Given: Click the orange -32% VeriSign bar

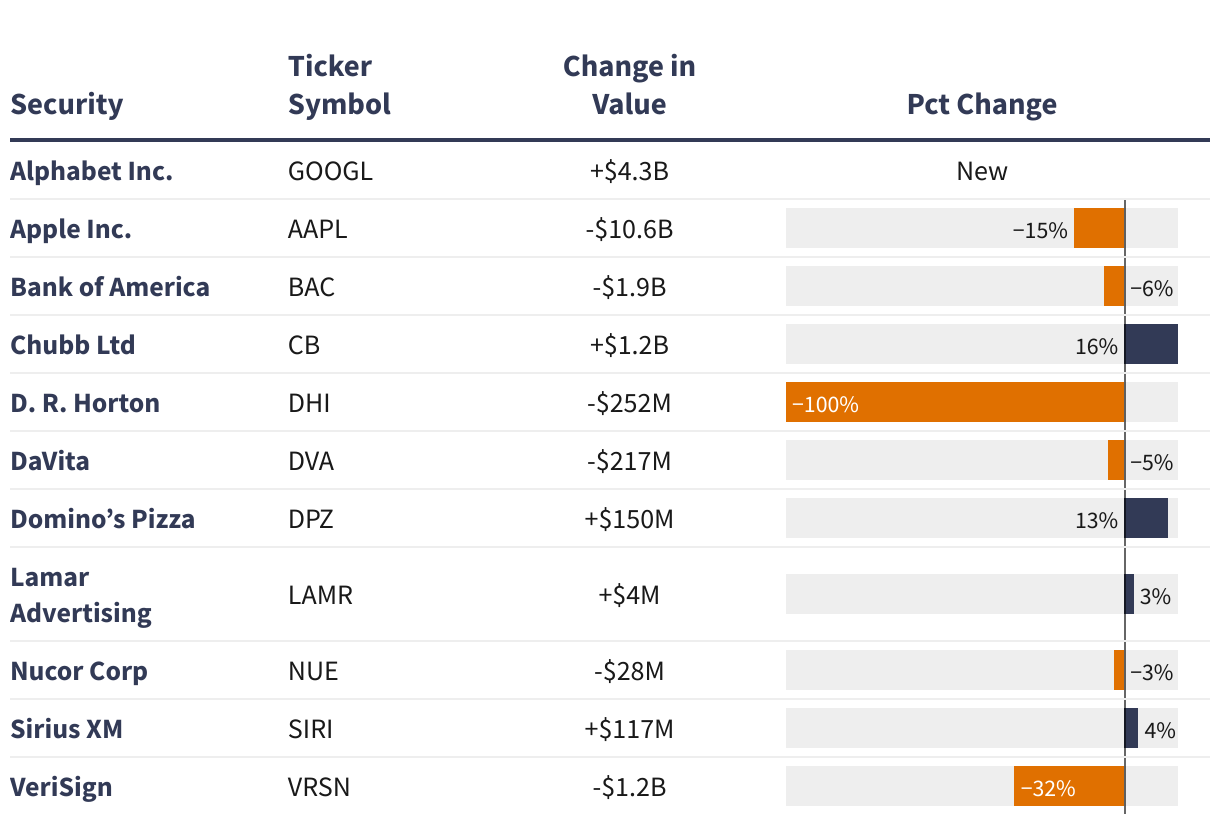Looking at the screenshot, I should (1069, 787).
